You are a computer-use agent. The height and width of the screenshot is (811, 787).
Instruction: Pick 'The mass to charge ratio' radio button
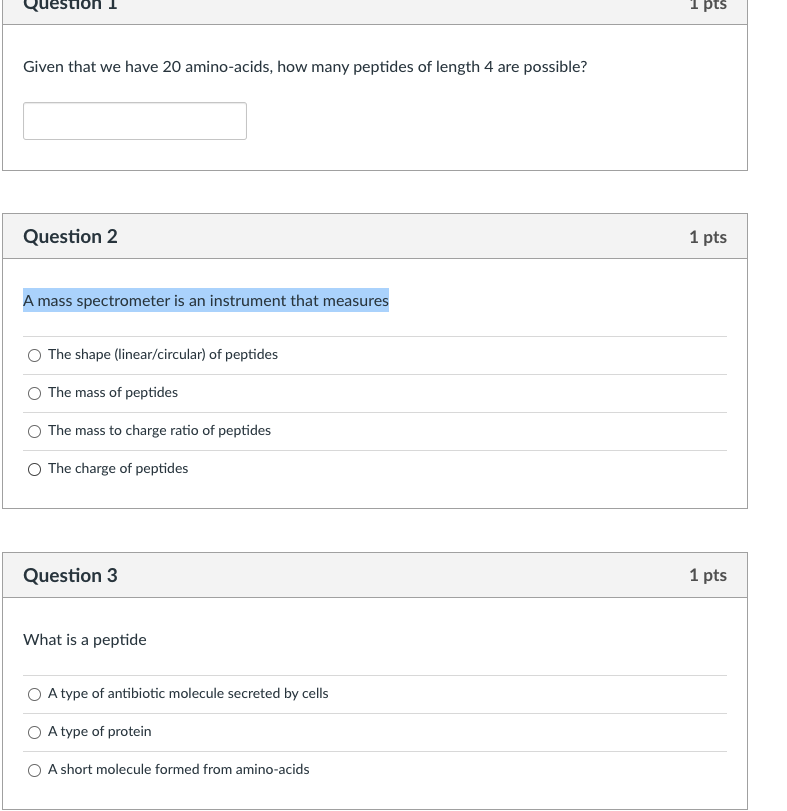point(35,431)
